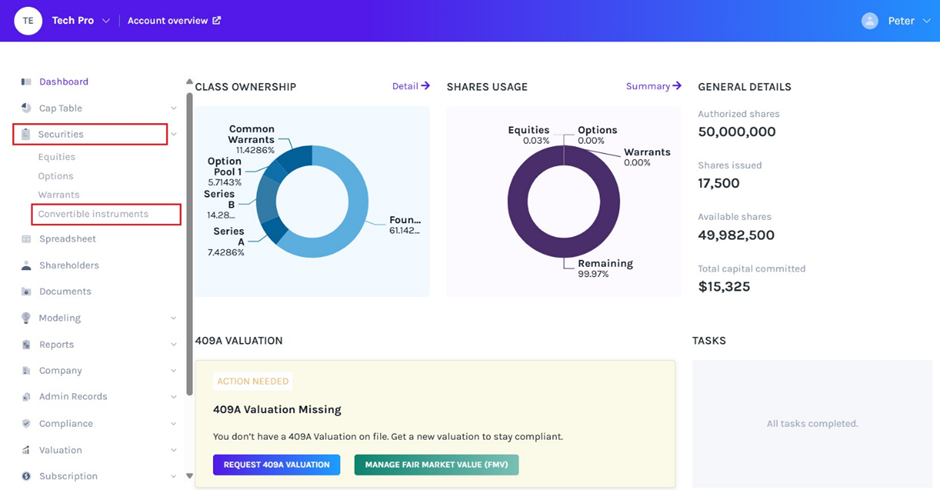Expand the Reports sidebar section
Image resolution: width=940 pixels, height=490 pixels.
tap(174, 345)
